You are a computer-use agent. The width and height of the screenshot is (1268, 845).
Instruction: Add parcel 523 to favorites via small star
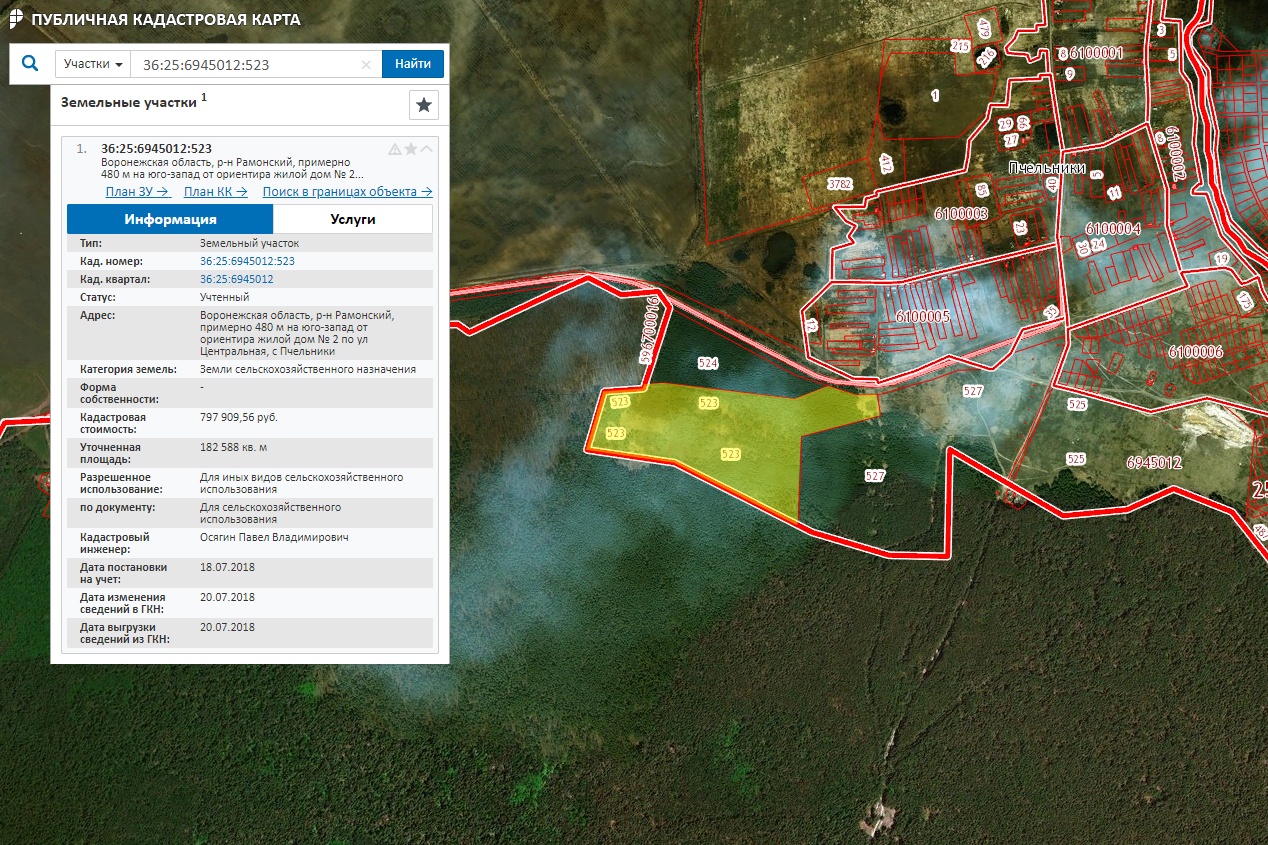click(x=411, y=149)
